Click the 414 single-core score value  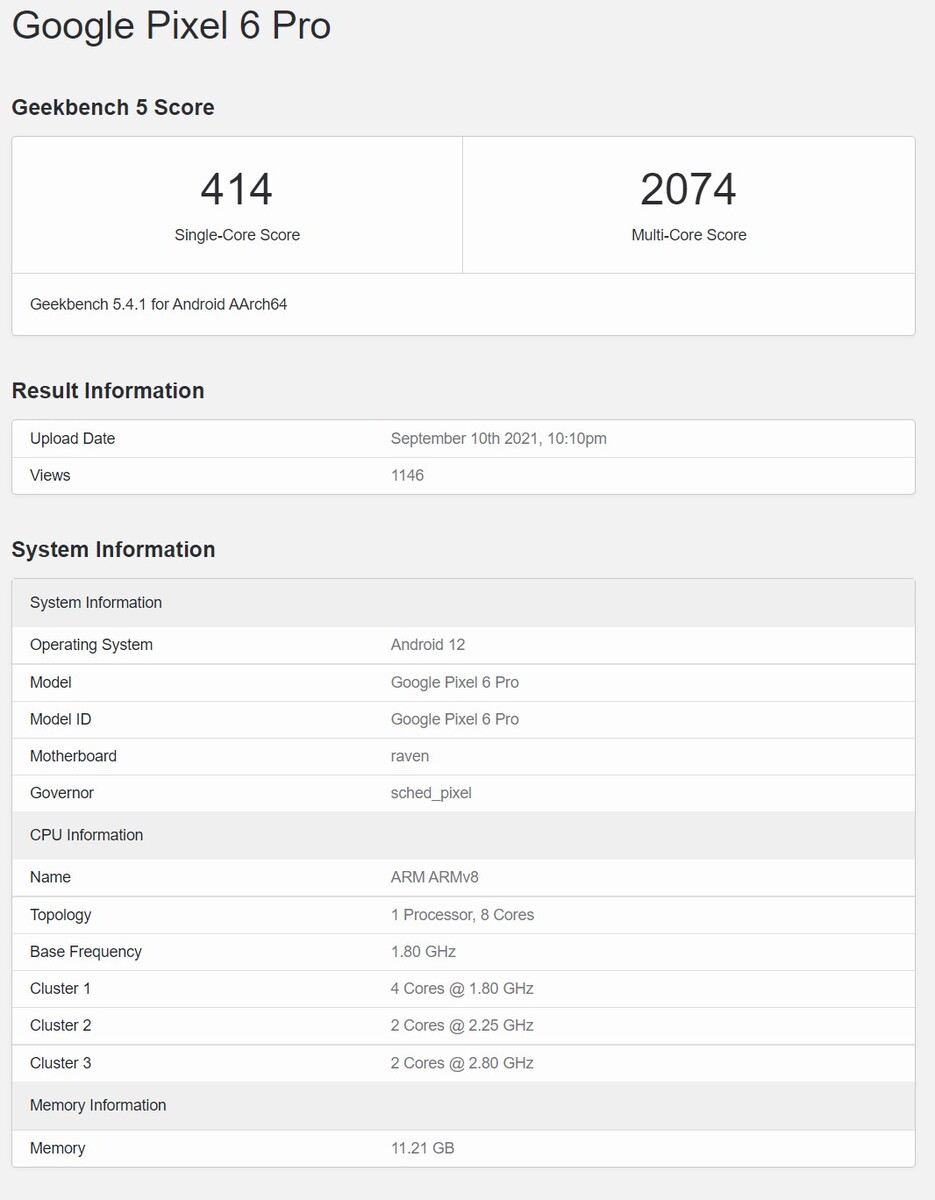(236, 189)
